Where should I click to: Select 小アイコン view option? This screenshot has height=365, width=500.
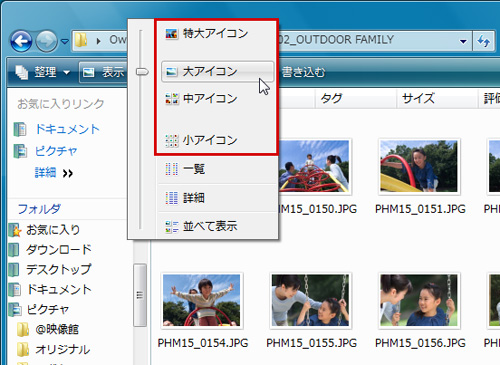217,140
